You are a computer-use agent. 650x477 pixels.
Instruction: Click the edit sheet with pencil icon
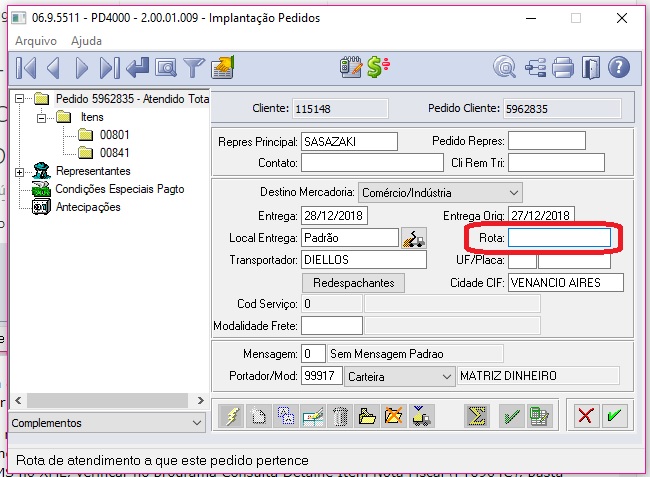(313, 416)
